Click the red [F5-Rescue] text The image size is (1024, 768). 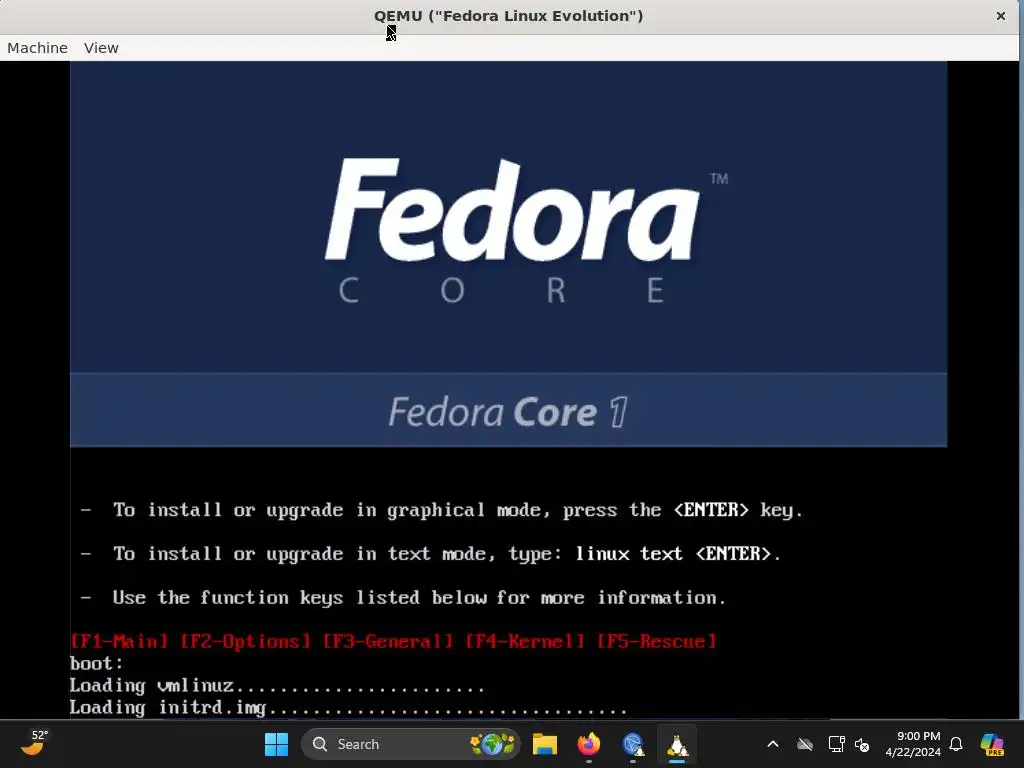click(657, 641)
